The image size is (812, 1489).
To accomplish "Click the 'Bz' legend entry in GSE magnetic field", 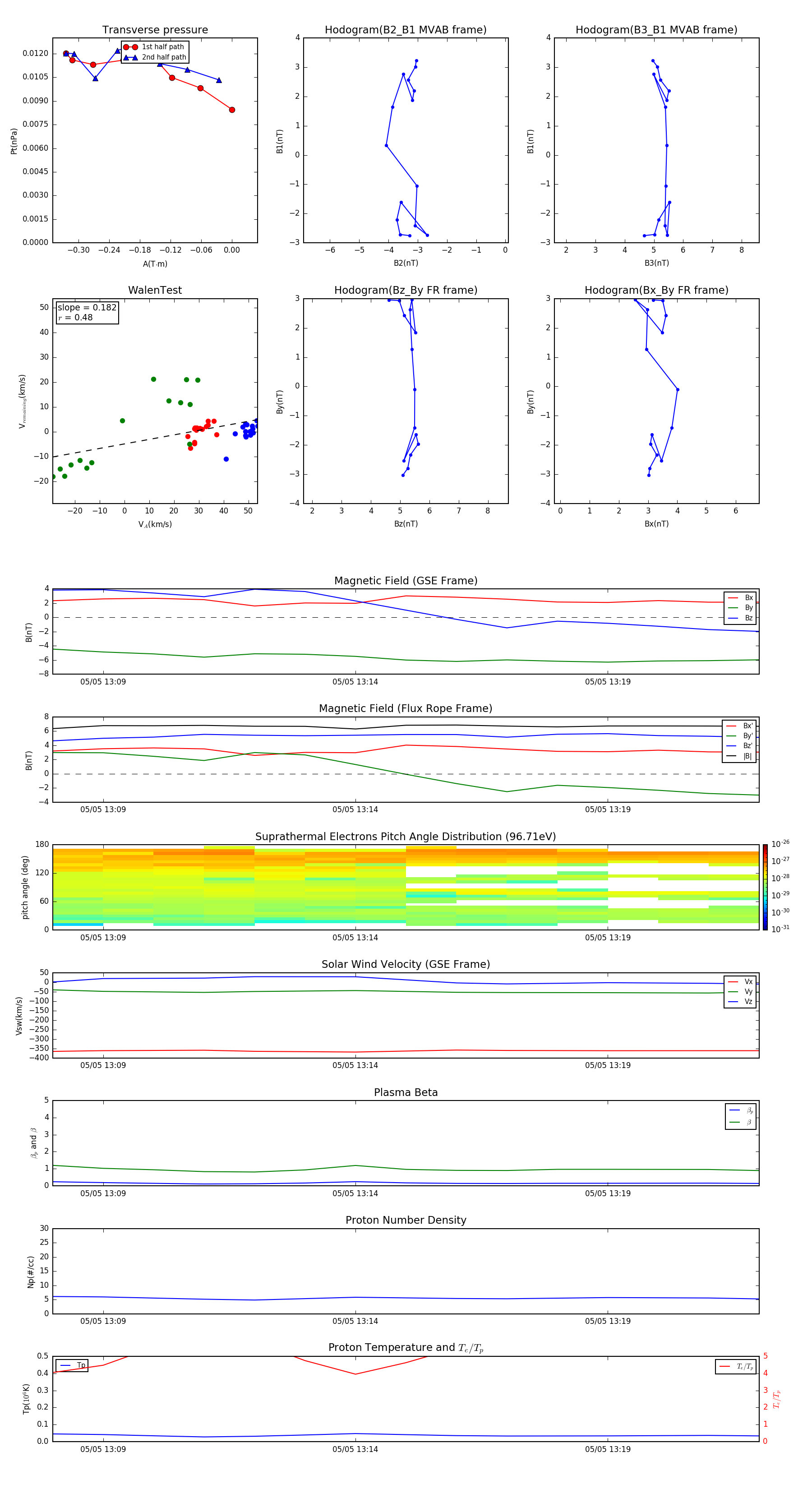I will click(x=741, y=618).
